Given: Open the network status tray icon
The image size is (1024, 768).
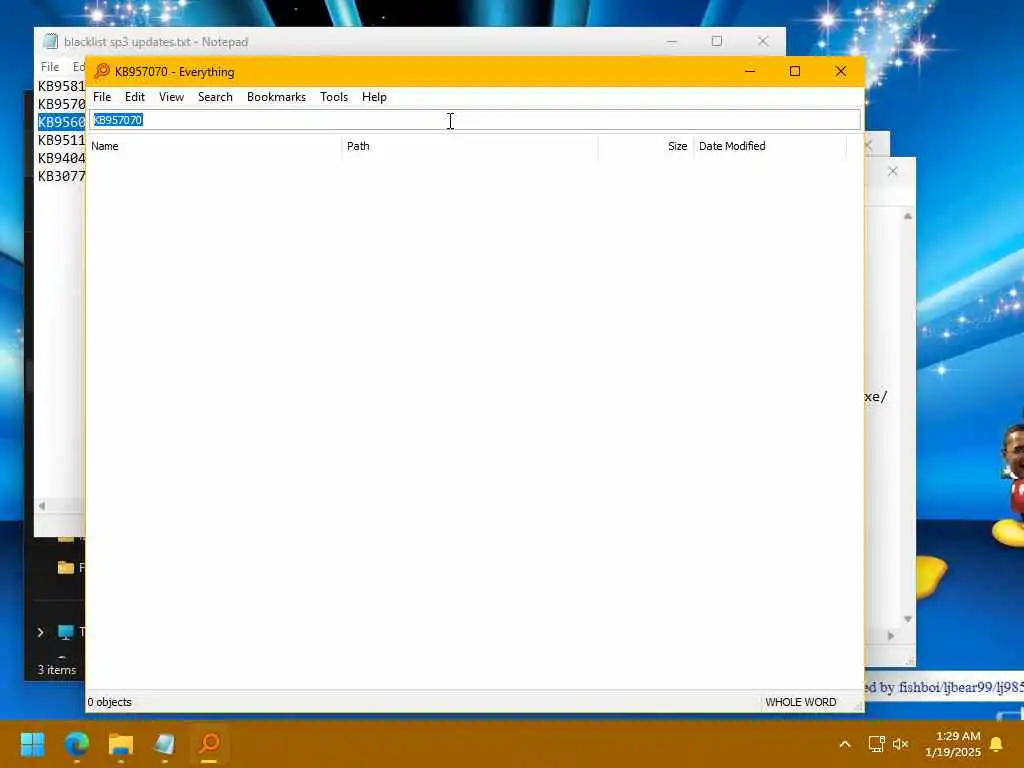Looking at the screenshot, I should 876,744.
